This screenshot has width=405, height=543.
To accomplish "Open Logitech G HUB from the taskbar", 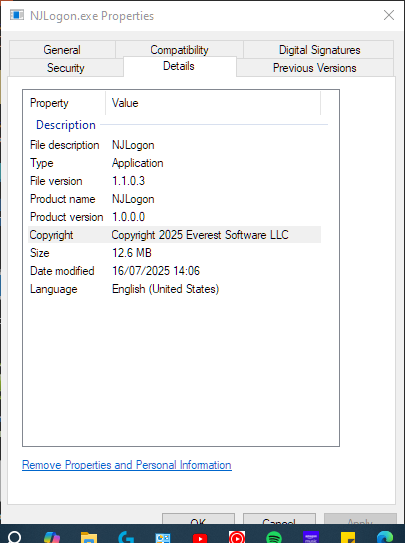I will tap(126, 537).
